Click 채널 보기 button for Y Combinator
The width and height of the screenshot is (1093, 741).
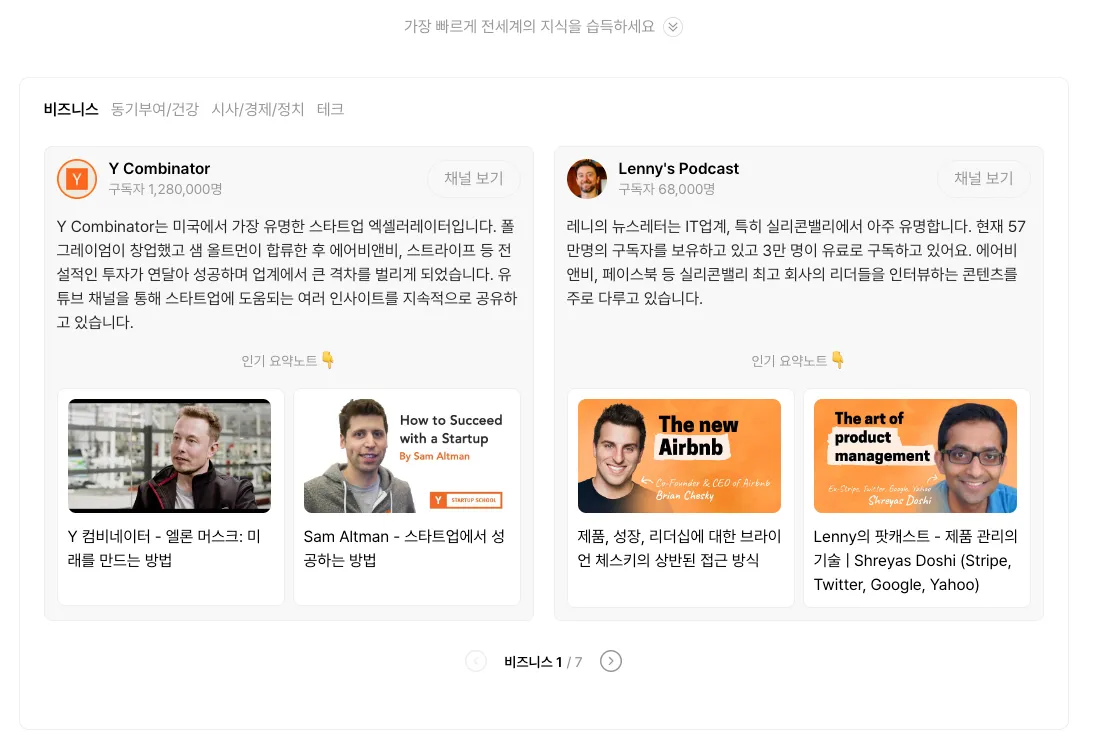(474, 179)
